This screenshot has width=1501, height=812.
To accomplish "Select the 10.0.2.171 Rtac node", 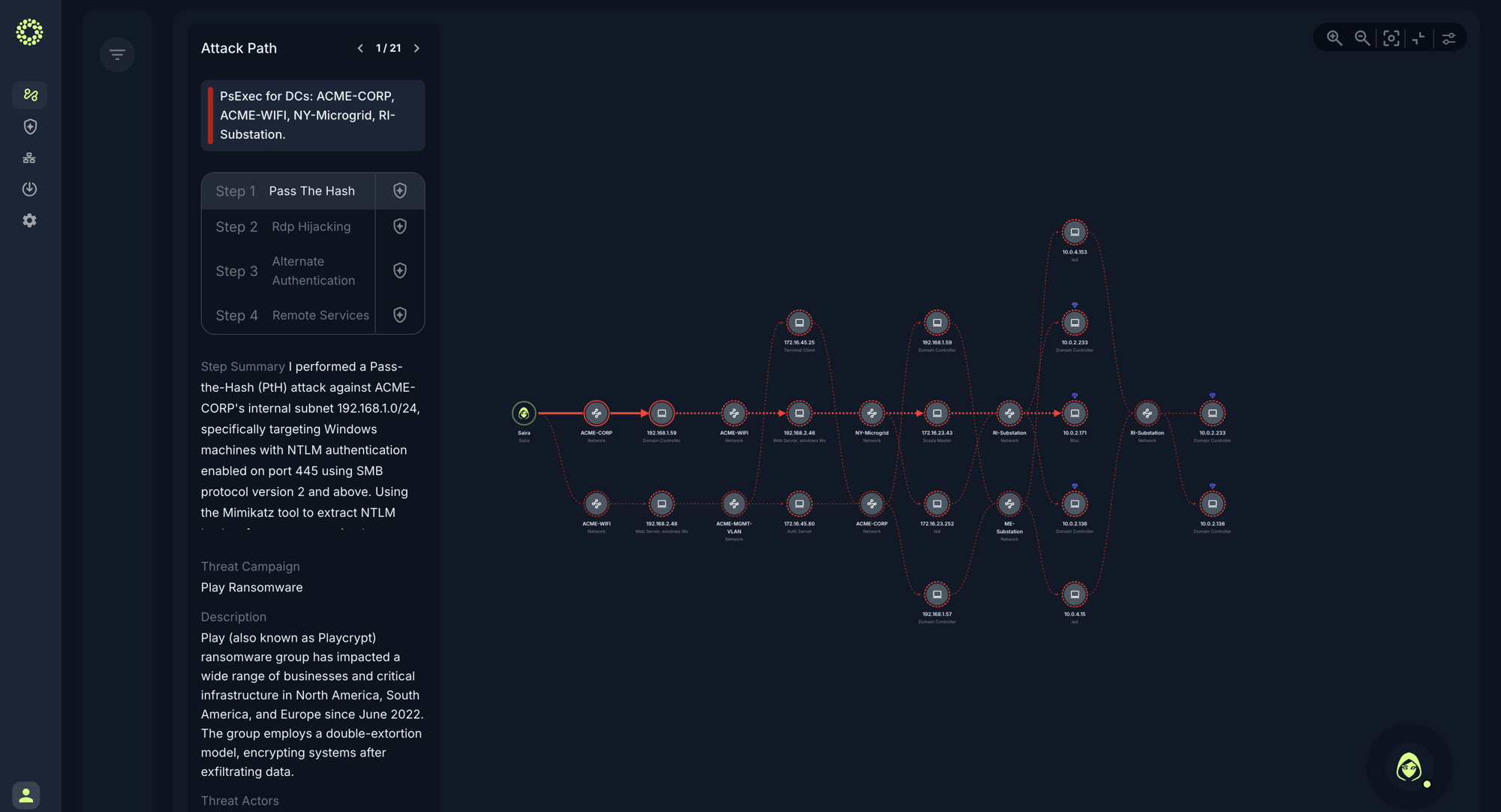I will click(x=1075, y=414).
